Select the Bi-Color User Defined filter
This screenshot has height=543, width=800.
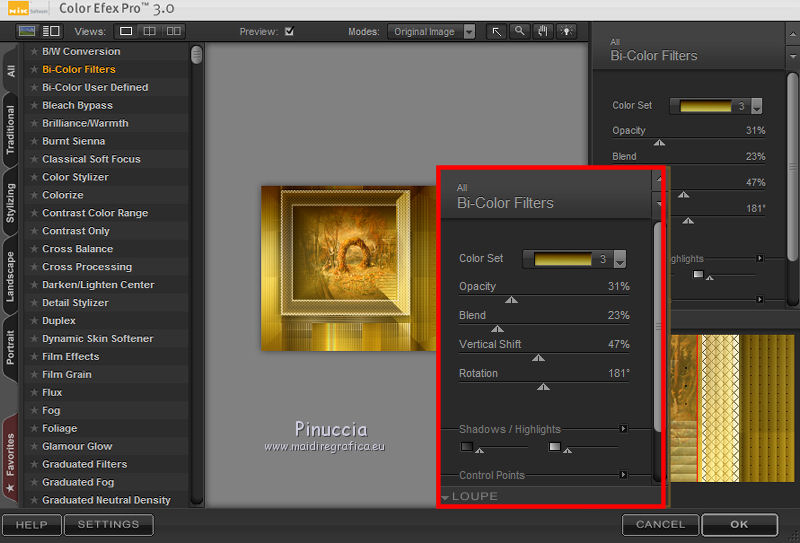point(95,87)
